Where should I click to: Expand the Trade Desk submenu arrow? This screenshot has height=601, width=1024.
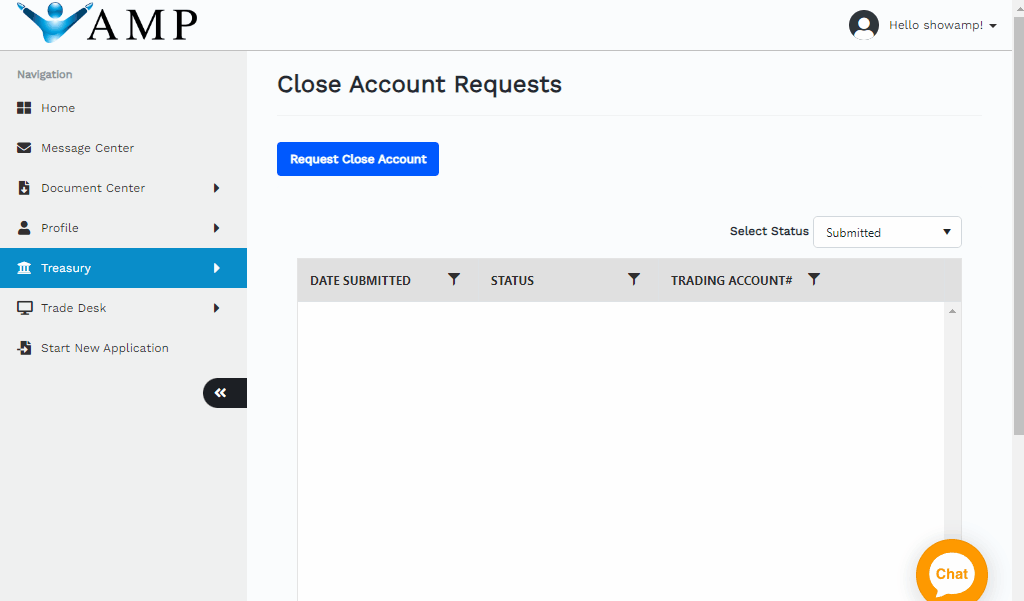click(216, 308)
